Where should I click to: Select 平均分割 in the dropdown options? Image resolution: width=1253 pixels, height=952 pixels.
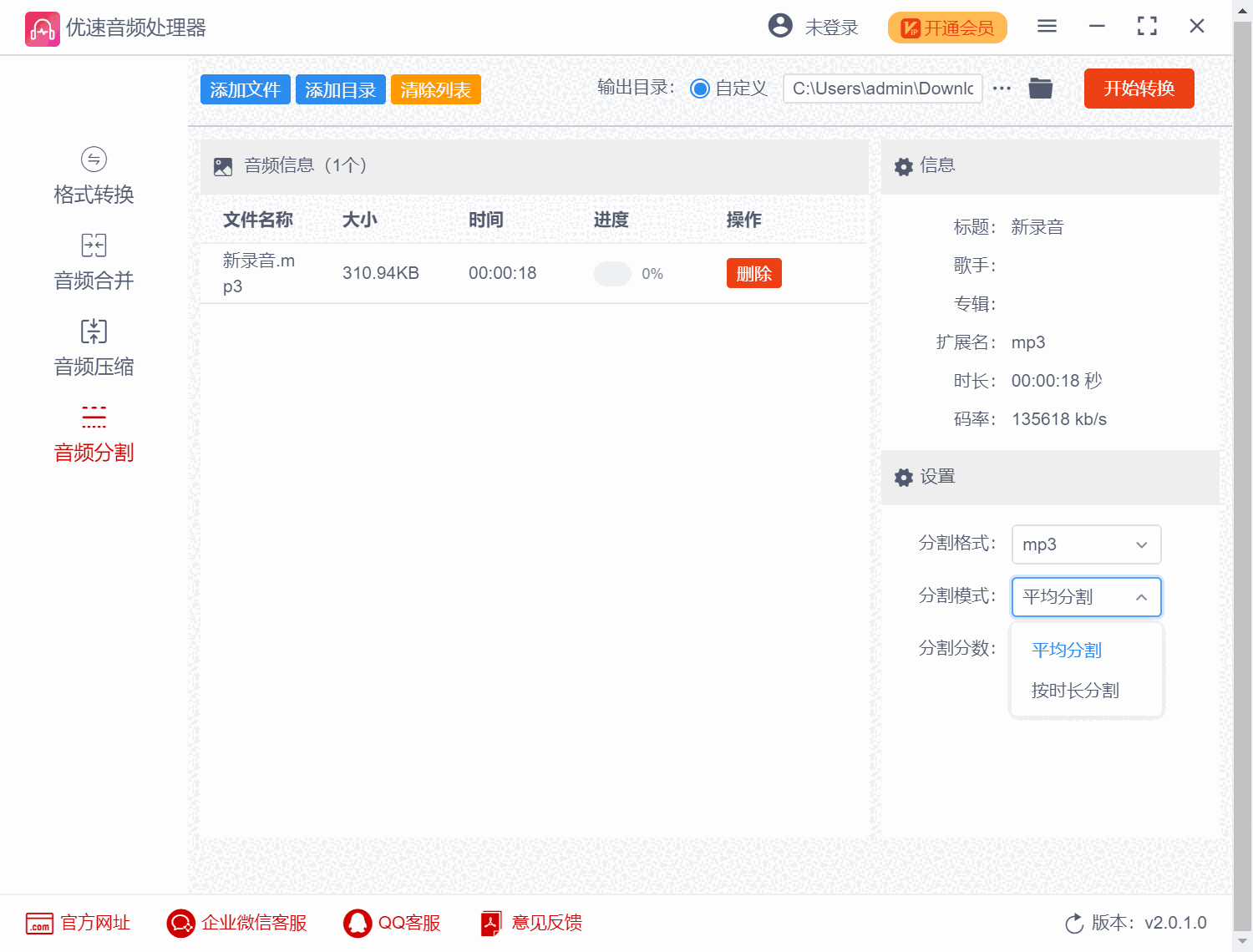(x=1067, y=650)
